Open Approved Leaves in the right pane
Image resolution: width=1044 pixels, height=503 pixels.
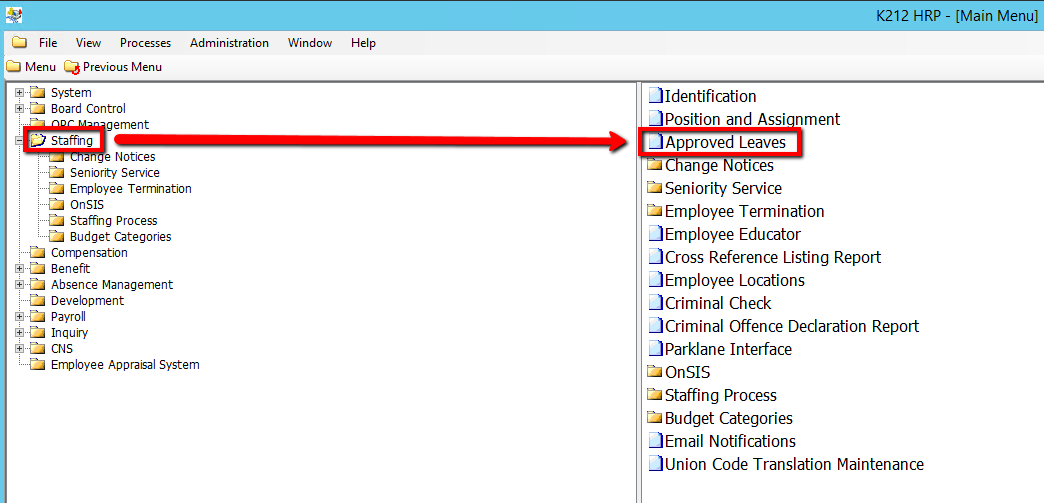(x=725, y=143)
